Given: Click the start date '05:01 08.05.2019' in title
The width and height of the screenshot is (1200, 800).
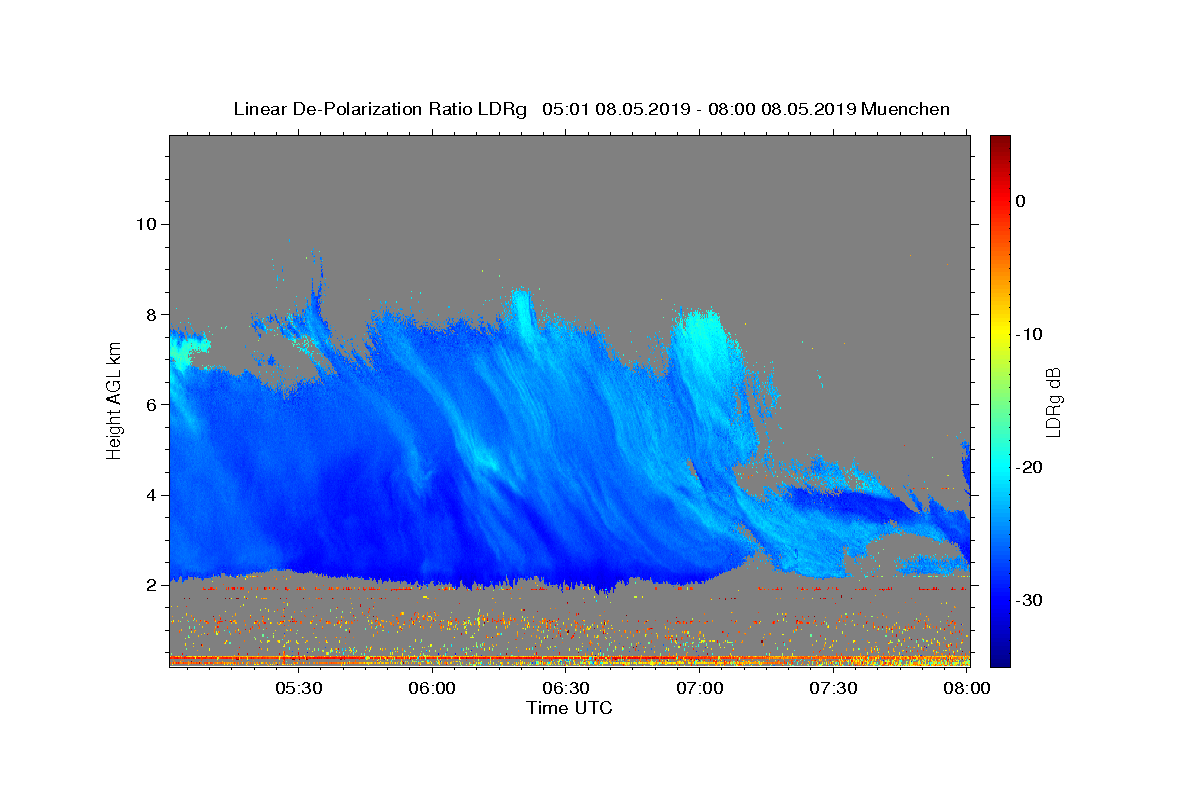Looking at the screenshot, I should click(x=615, y=109).
